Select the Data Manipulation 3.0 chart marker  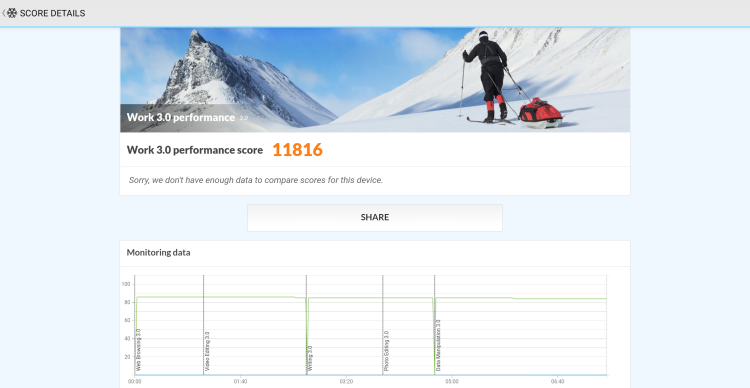coord(438,346)
